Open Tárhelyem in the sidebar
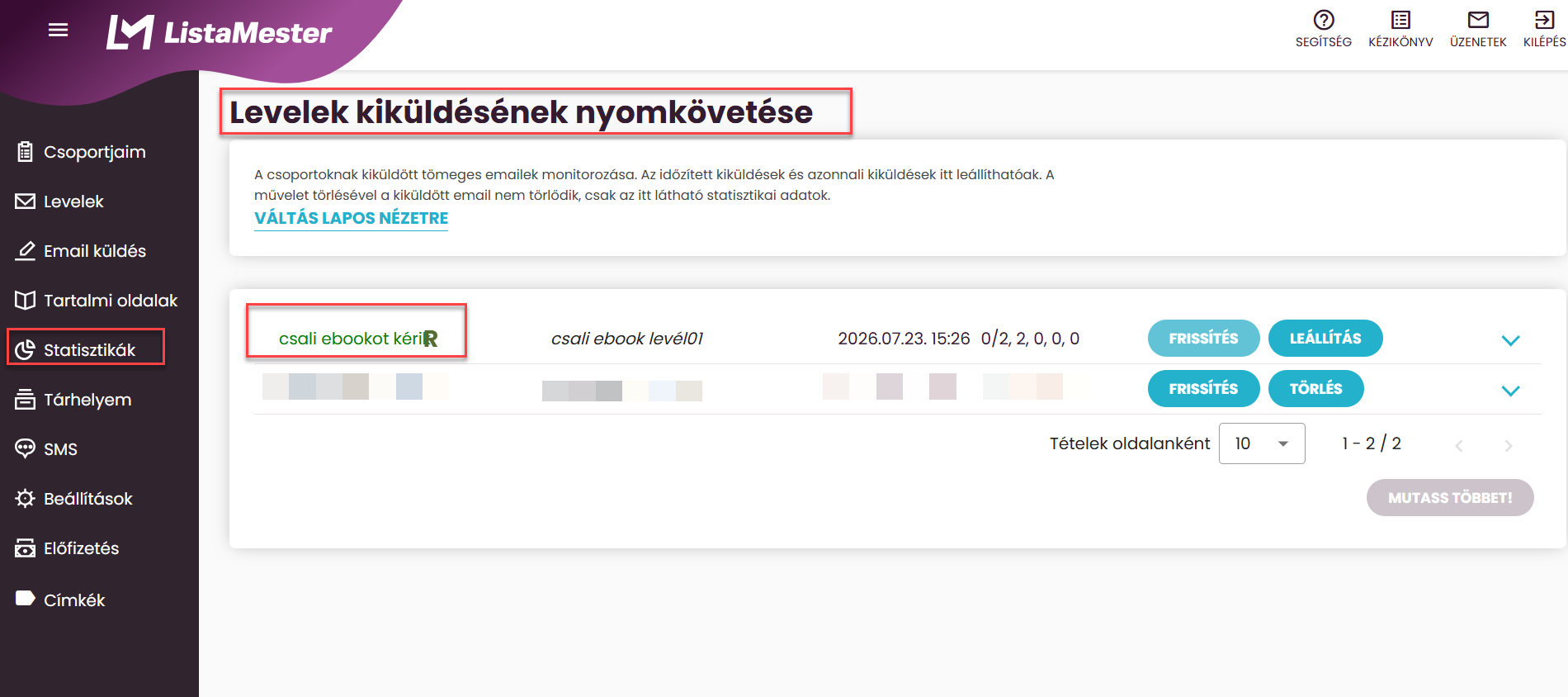 (x=87, y=400)
